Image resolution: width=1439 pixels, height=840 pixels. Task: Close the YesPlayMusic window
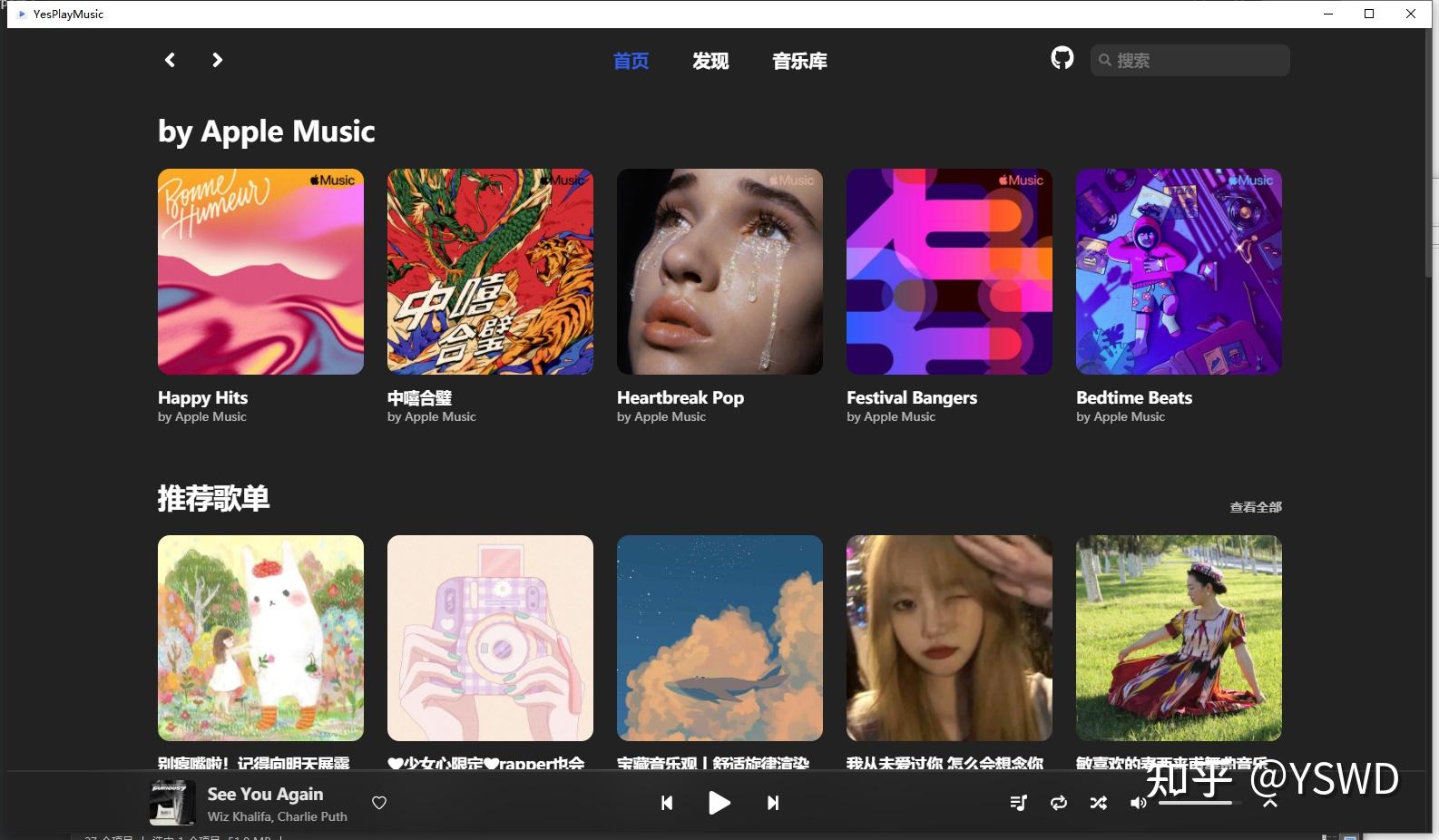1411,14
